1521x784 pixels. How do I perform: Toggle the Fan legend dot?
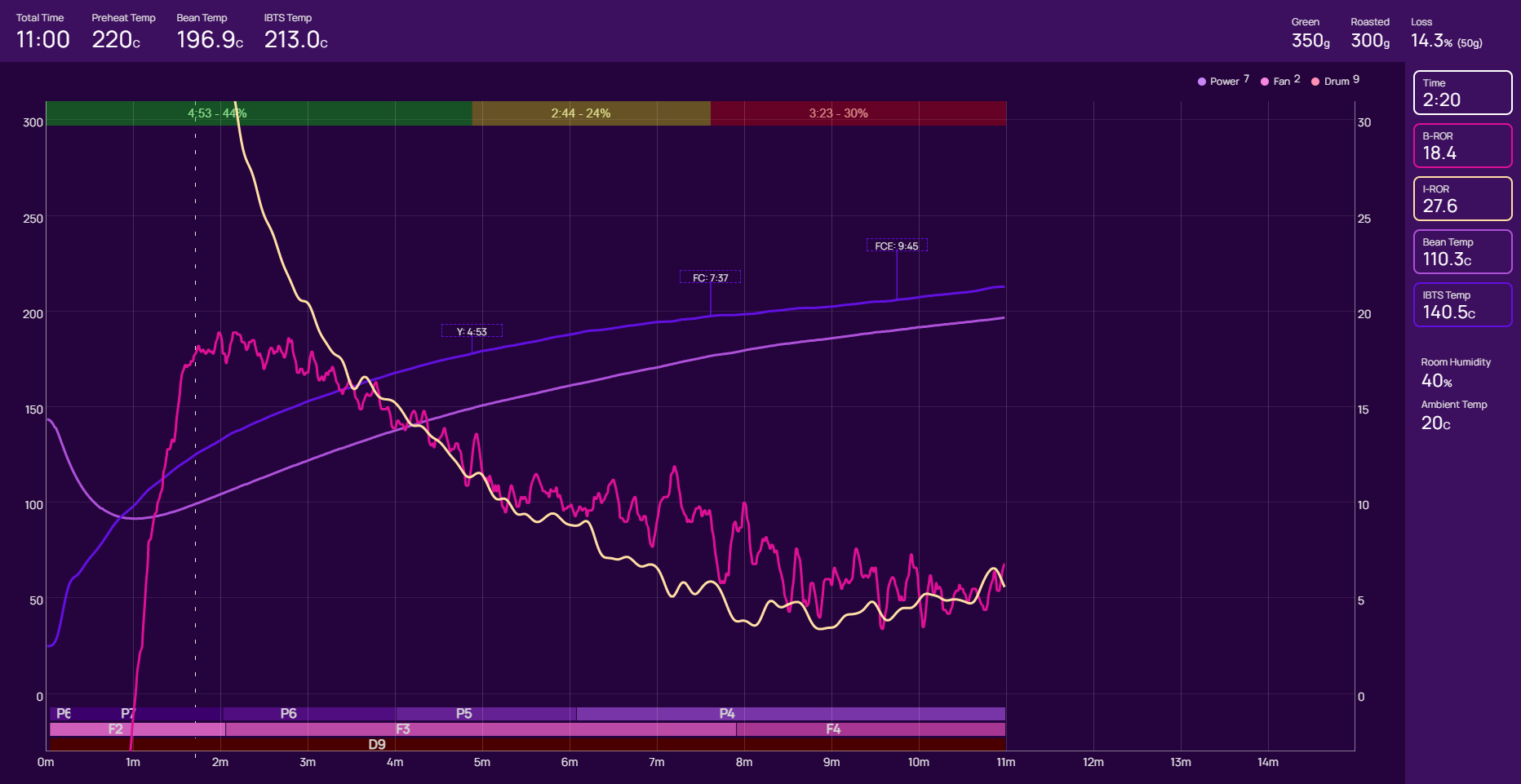[x=1265, y=82]
